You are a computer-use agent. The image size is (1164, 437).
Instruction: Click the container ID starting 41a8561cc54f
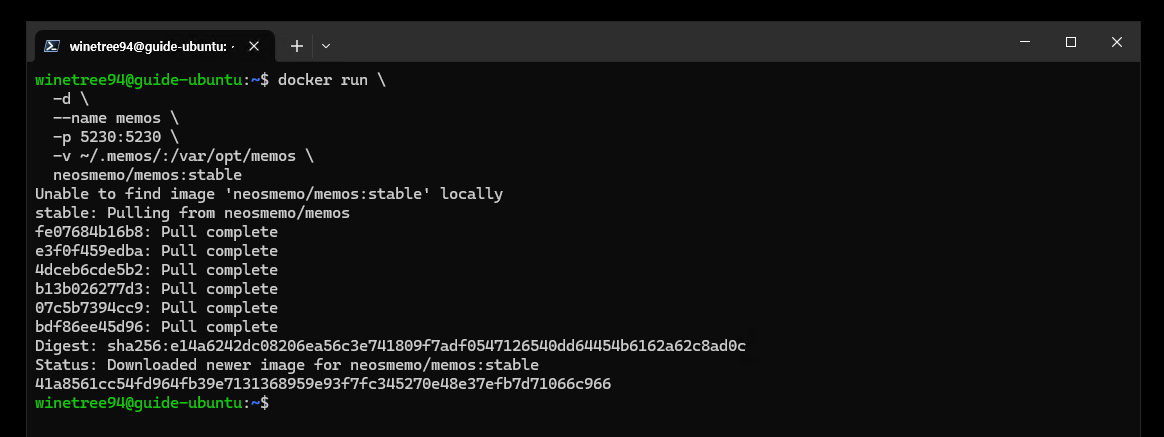point(323,384)
